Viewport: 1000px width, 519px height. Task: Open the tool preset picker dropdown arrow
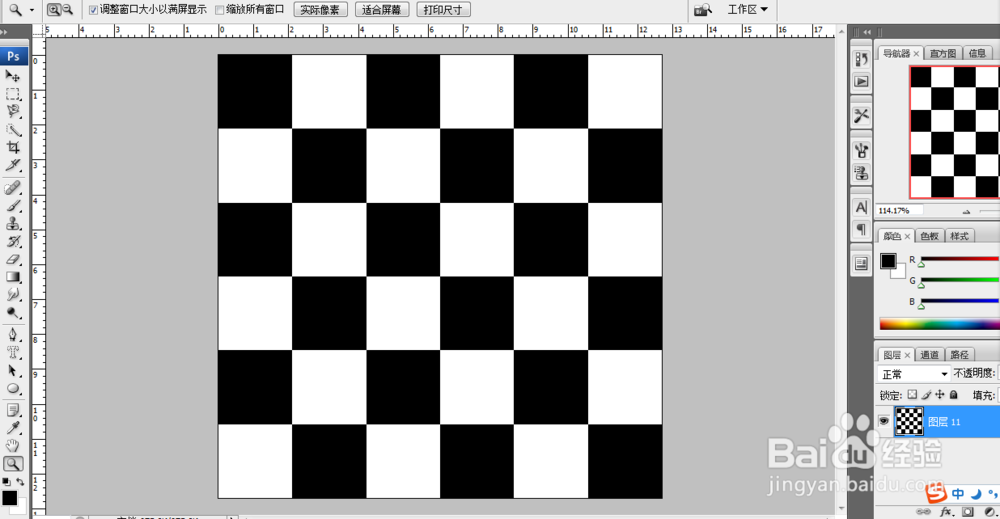click(32, 10)
